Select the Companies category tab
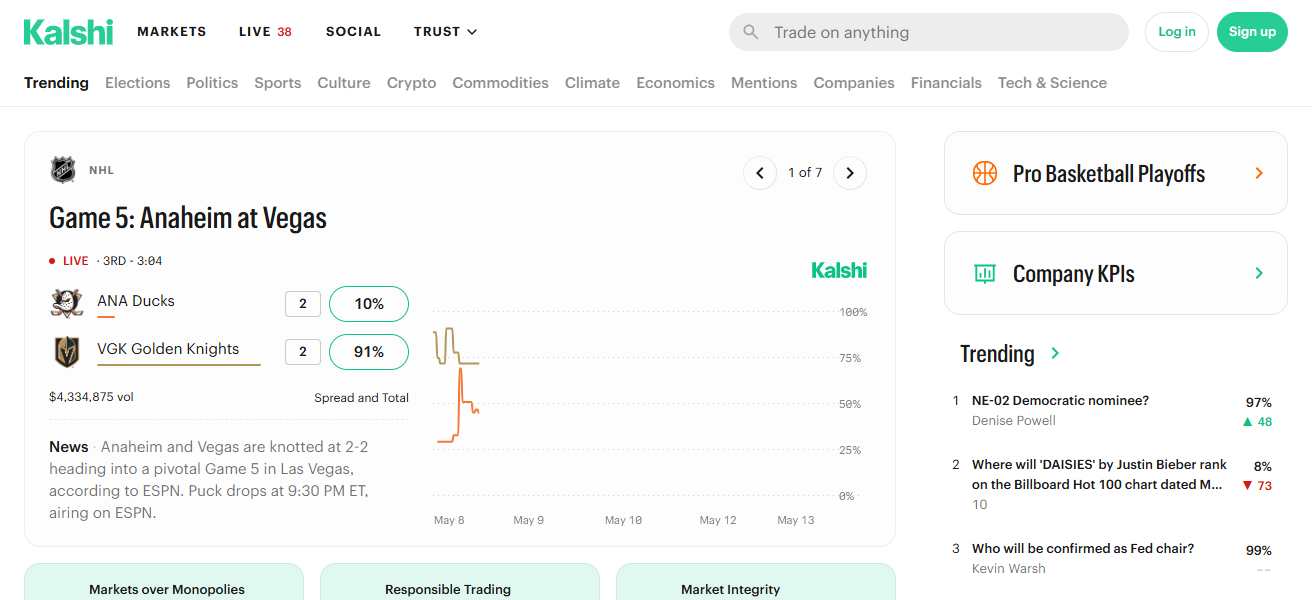 pyautogui.click(x=854, y=83)
